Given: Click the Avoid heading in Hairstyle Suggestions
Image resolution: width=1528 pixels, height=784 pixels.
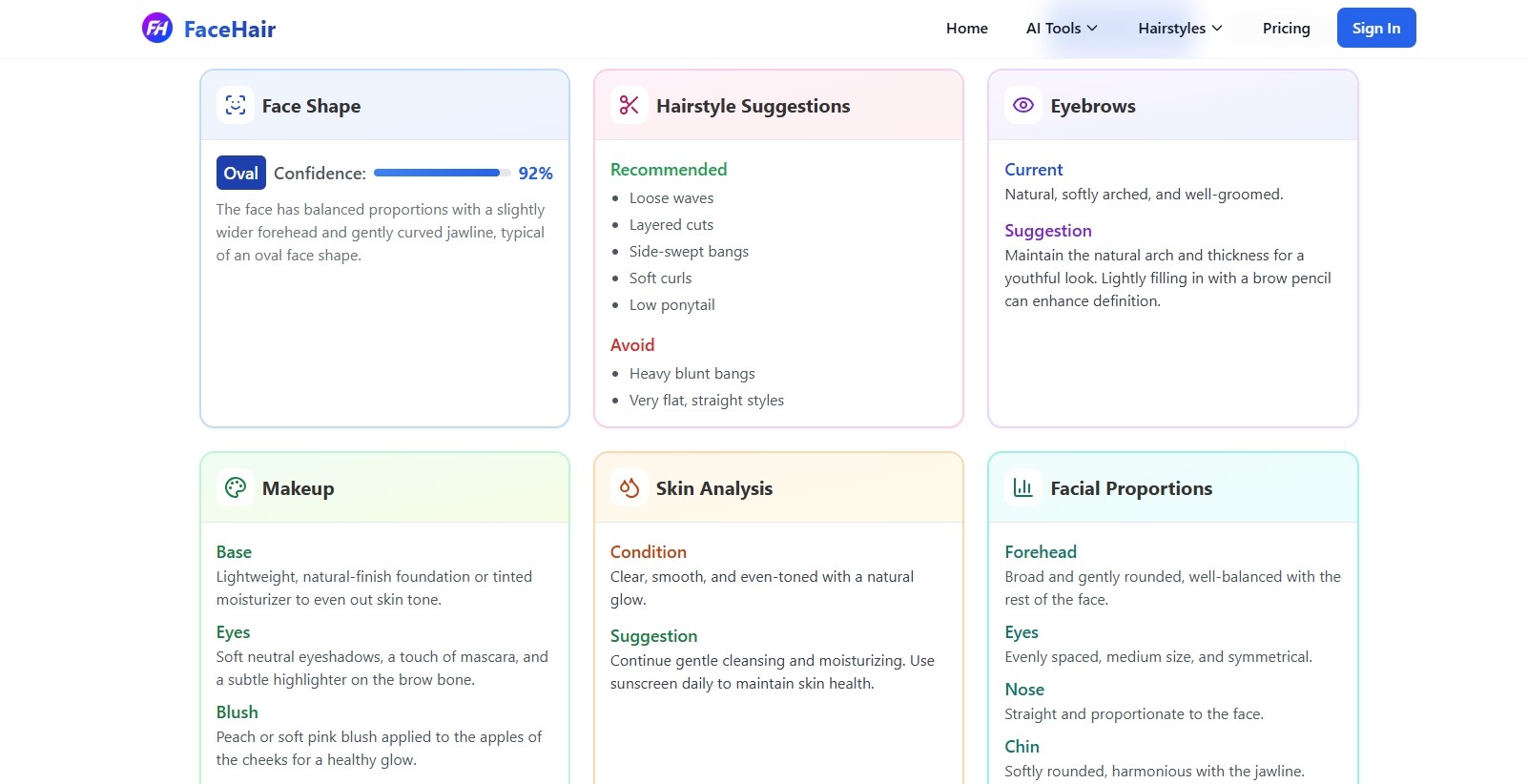Looking at the screenshot, I should click(631, 345).
